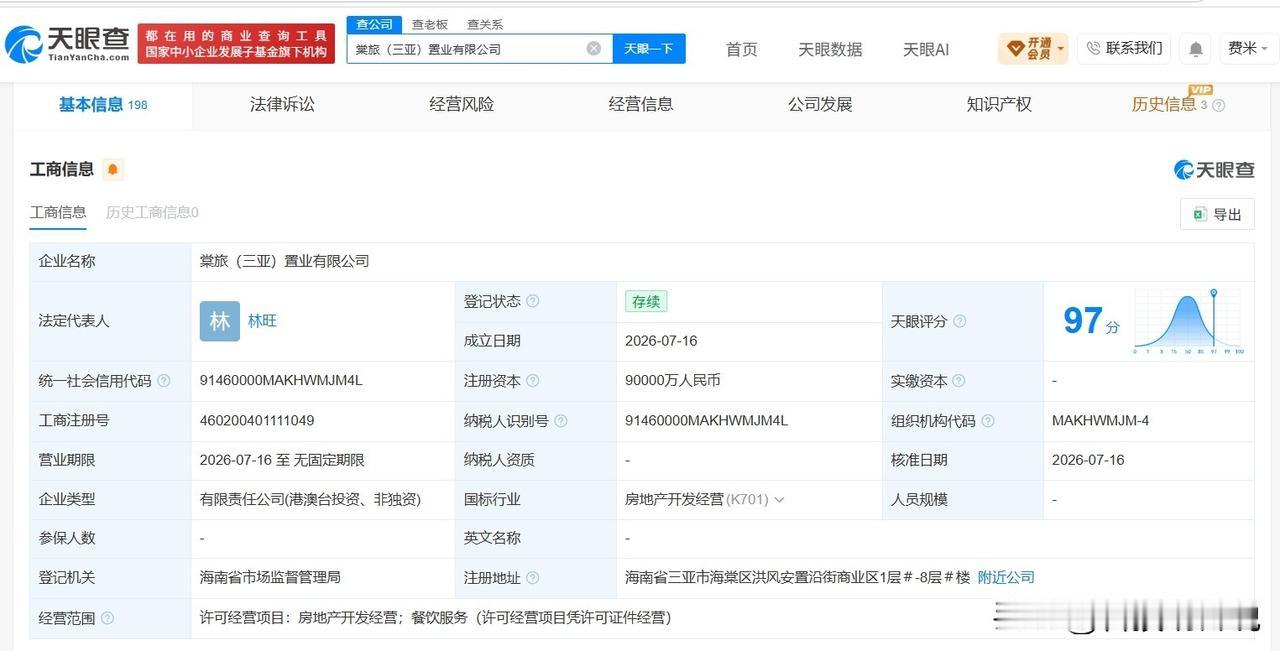
Task: Open the help icon next to 经营范围
Action: tap(108, 618)
